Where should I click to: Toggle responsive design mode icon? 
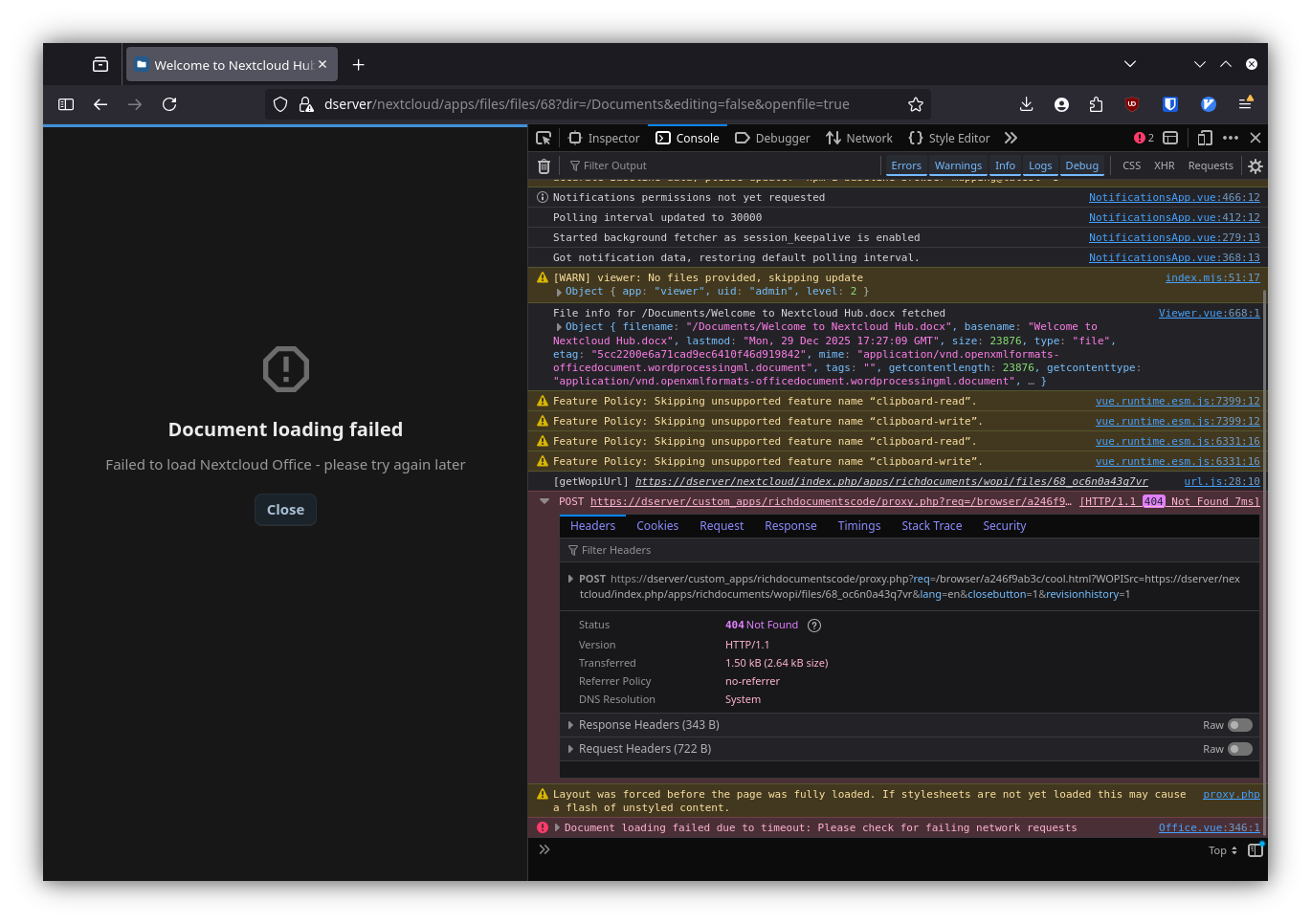click(x=1205, y=138)
